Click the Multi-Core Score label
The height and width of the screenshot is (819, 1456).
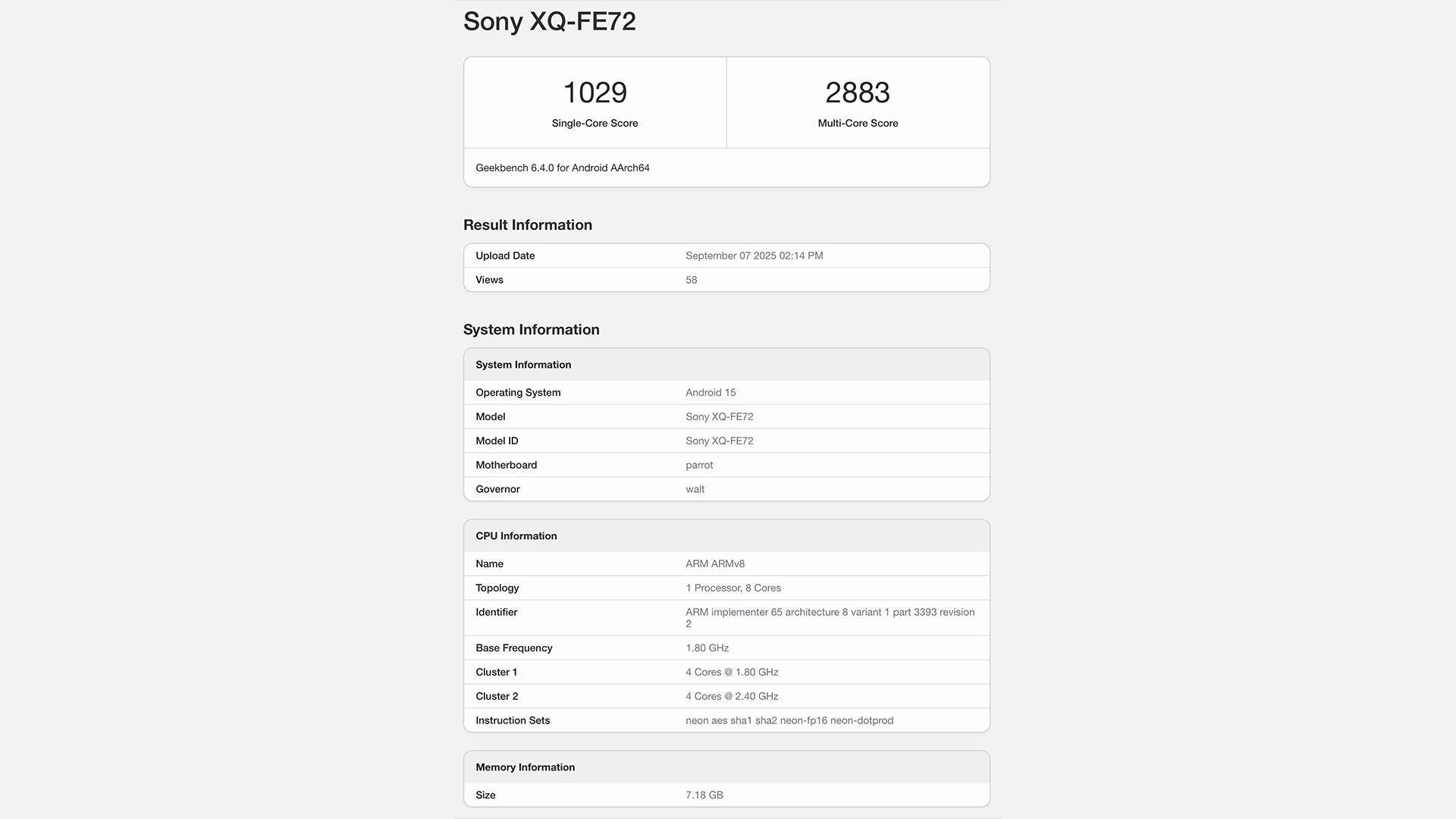point(857,123)
